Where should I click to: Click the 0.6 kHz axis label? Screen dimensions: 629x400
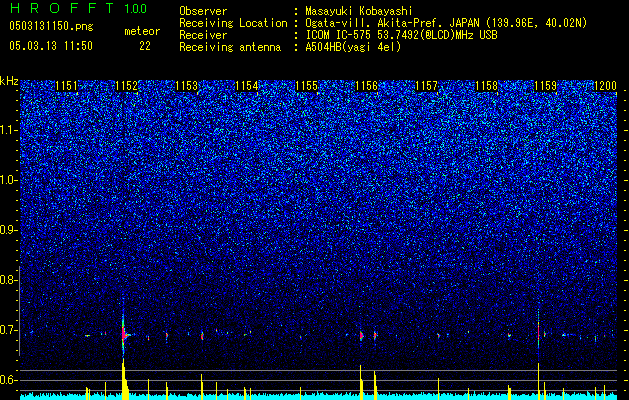click(x=8, y=380)
